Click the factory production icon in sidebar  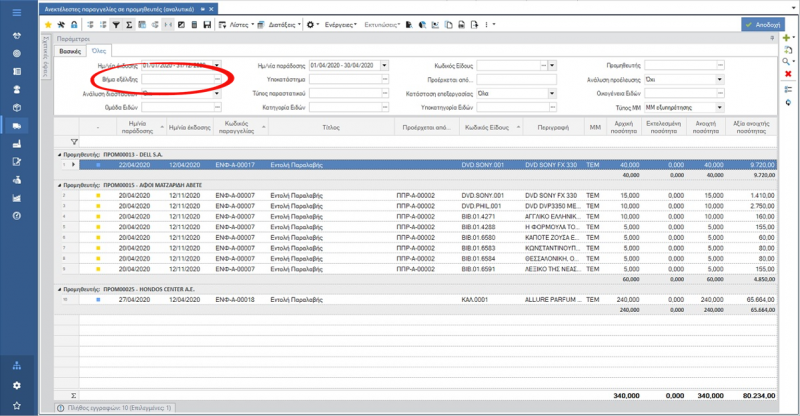tap(17, 144)
